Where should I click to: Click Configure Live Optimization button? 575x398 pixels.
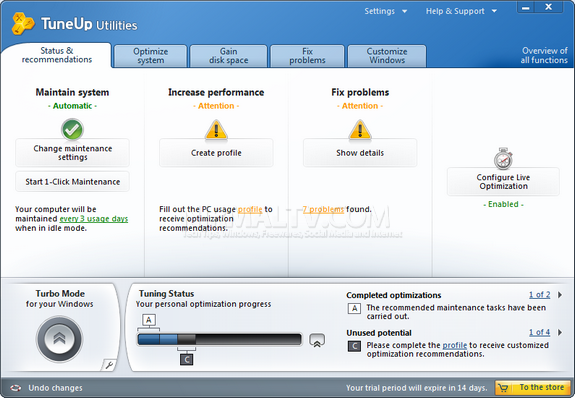point(503,182)
